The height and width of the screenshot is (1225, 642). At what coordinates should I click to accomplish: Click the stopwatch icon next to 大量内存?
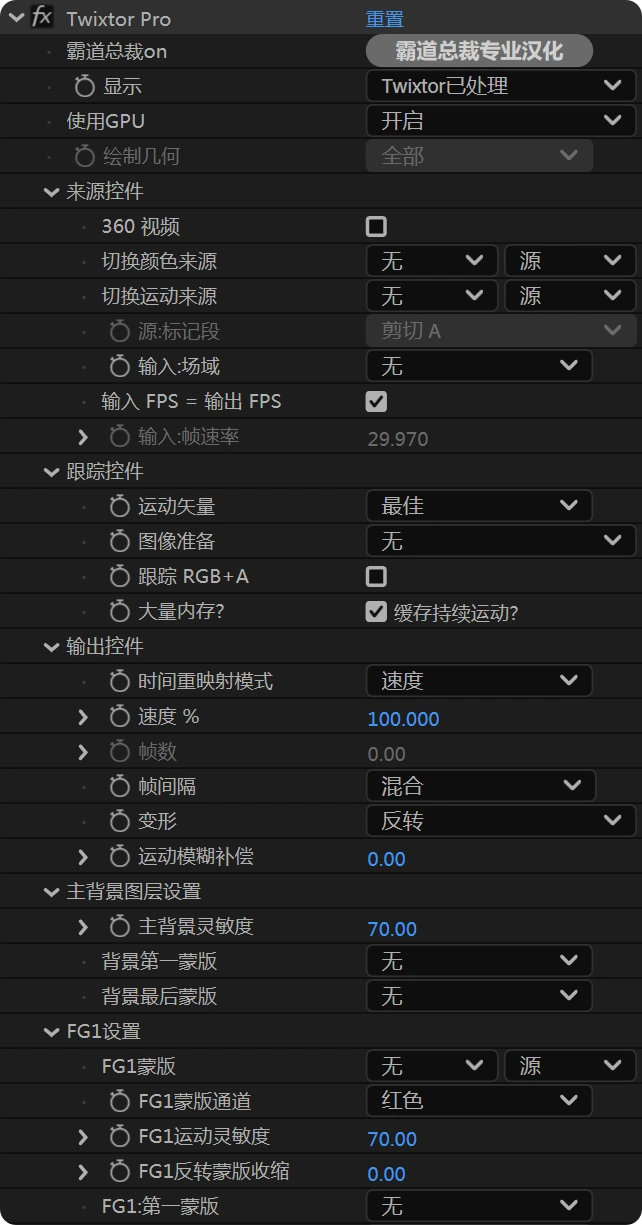coord(119,611)
